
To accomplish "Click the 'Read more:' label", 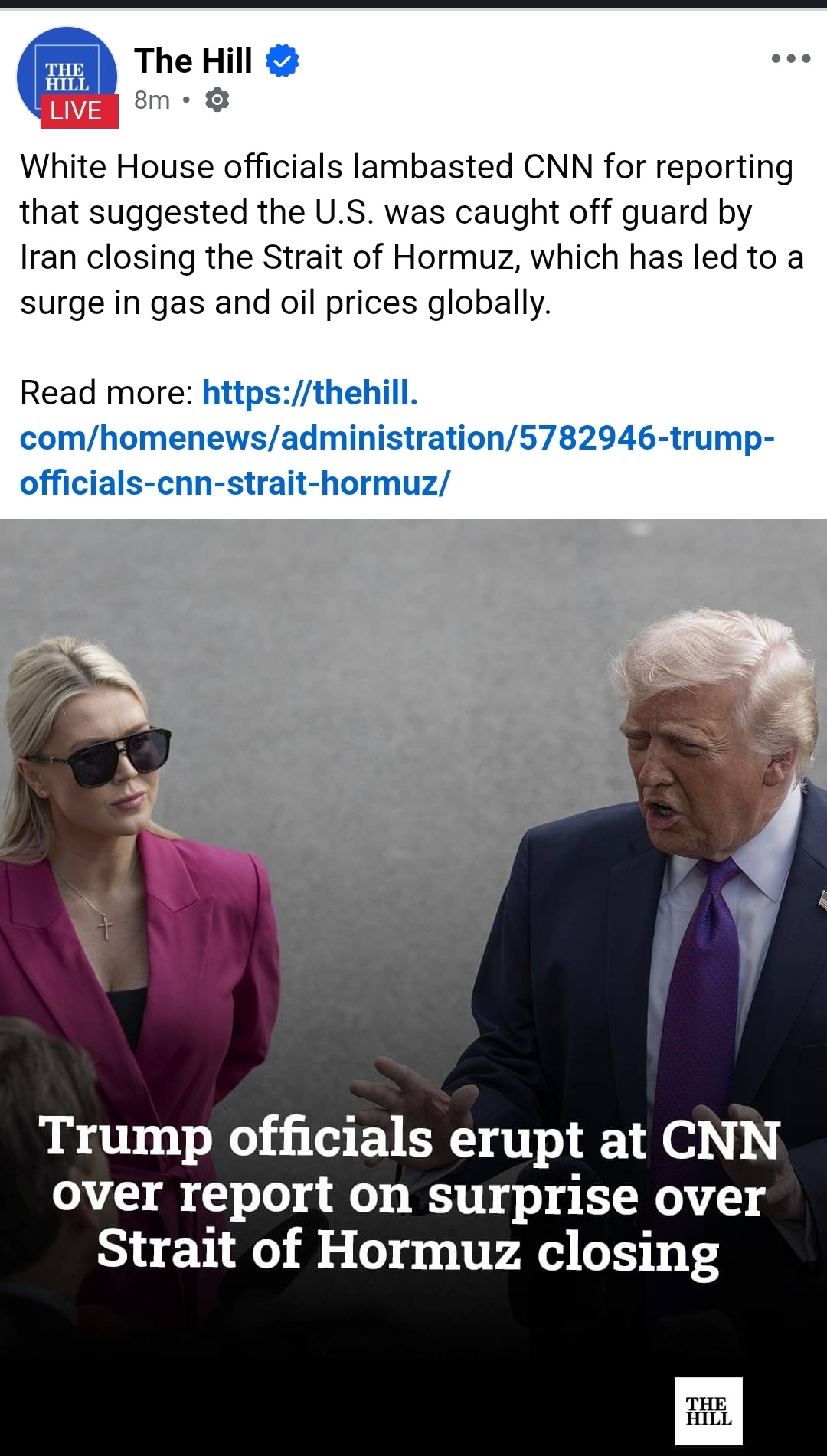I will coord(106,393).
